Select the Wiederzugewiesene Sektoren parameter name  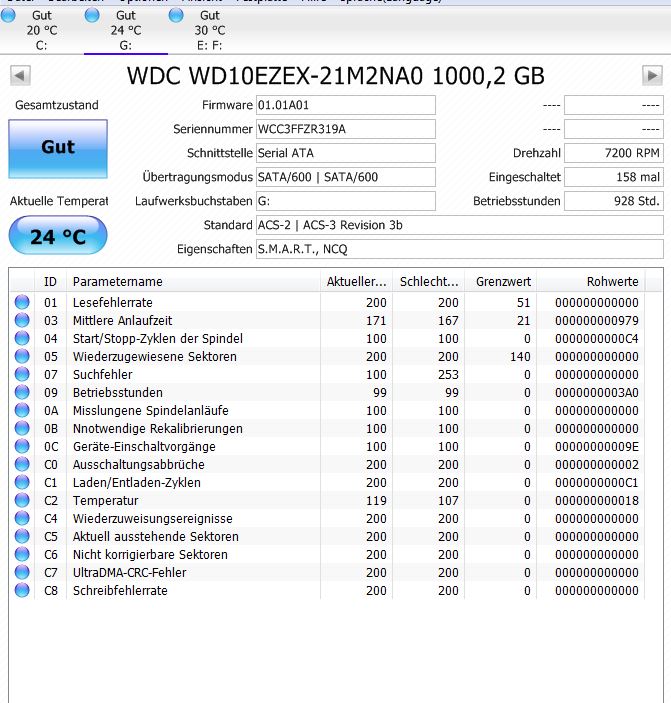click(x=155, y=356)
